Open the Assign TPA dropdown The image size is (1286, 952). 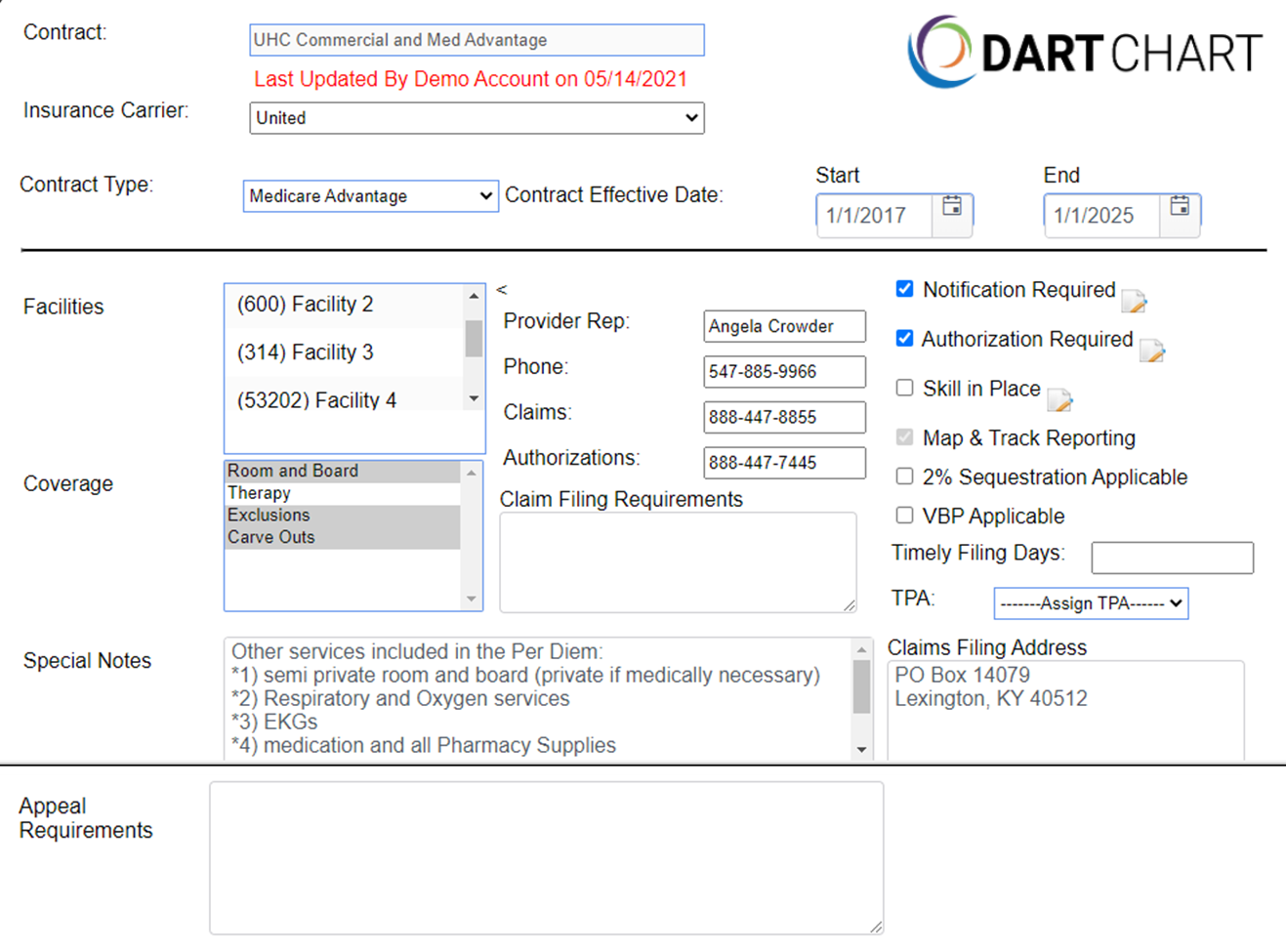[1091, 603]
